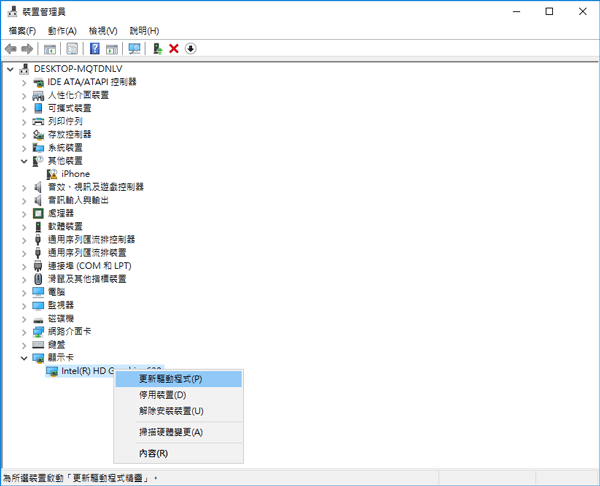Expand the 通用序列匯流排裝置 node
The height and width of the screenshot is (486, 600).
[24, 253]
